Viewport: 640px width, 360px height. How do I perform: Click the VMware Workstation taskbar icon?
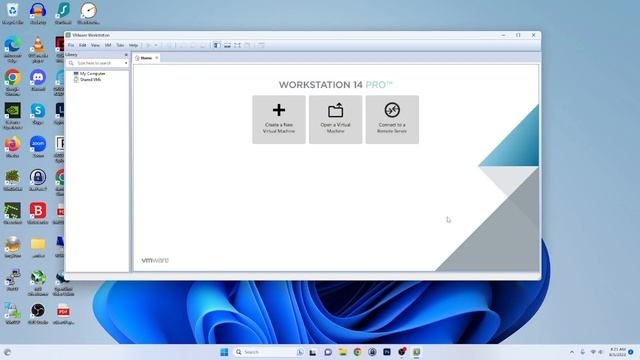pos(416,352)
